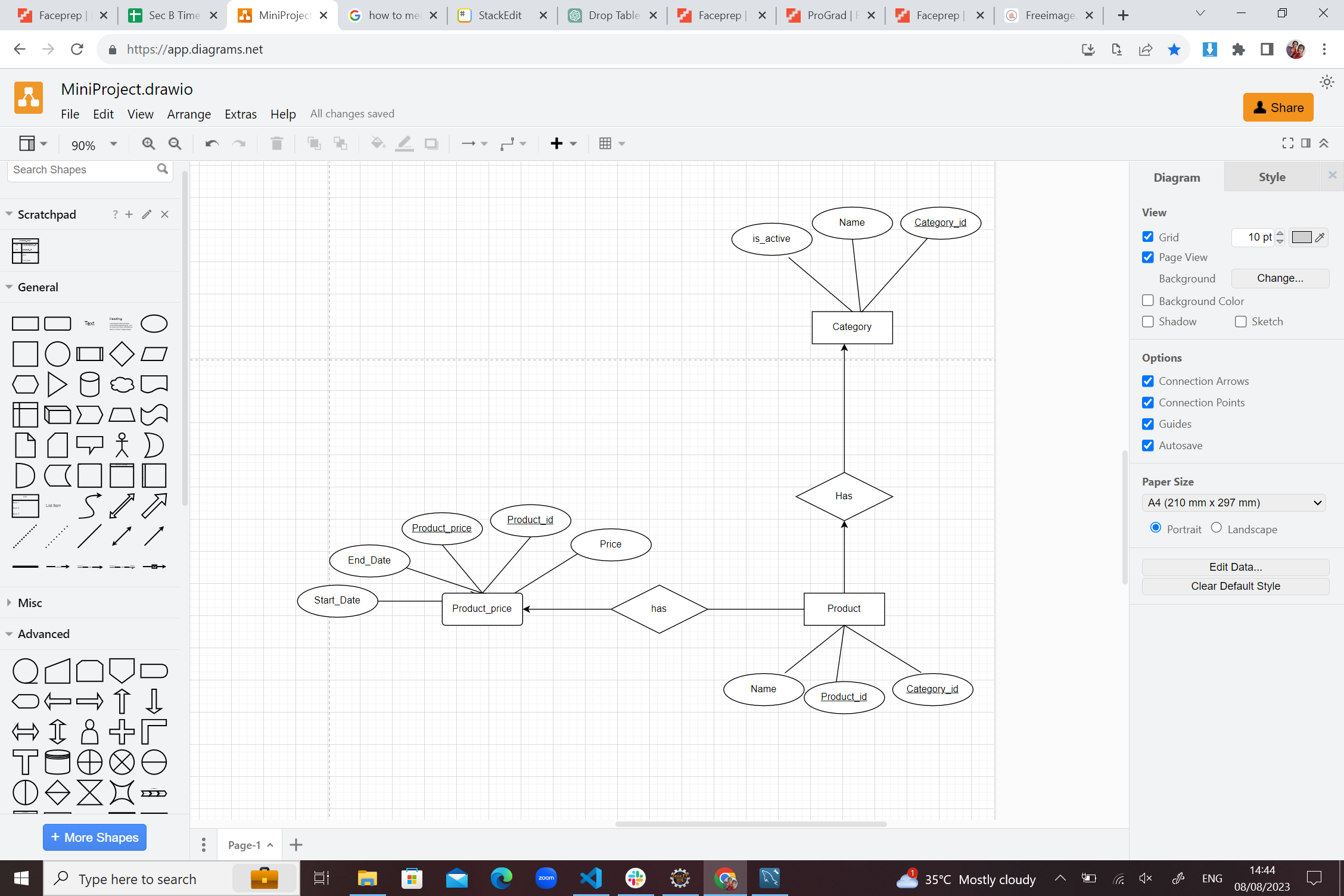Open the 90% zoom level dropdown
Screen dimensions: 1344x896
coord(94,145)
